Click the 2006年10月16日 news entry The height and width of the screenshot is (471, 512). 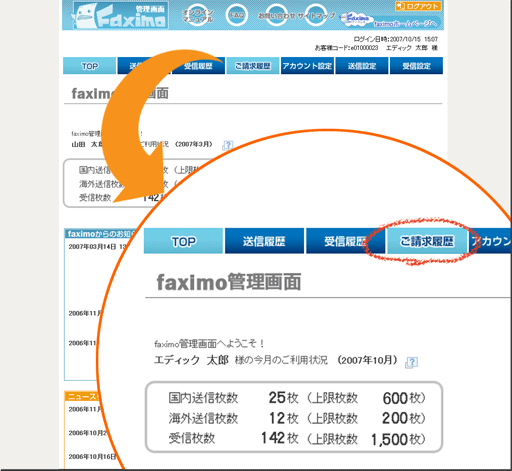click(x=92, y=456)
